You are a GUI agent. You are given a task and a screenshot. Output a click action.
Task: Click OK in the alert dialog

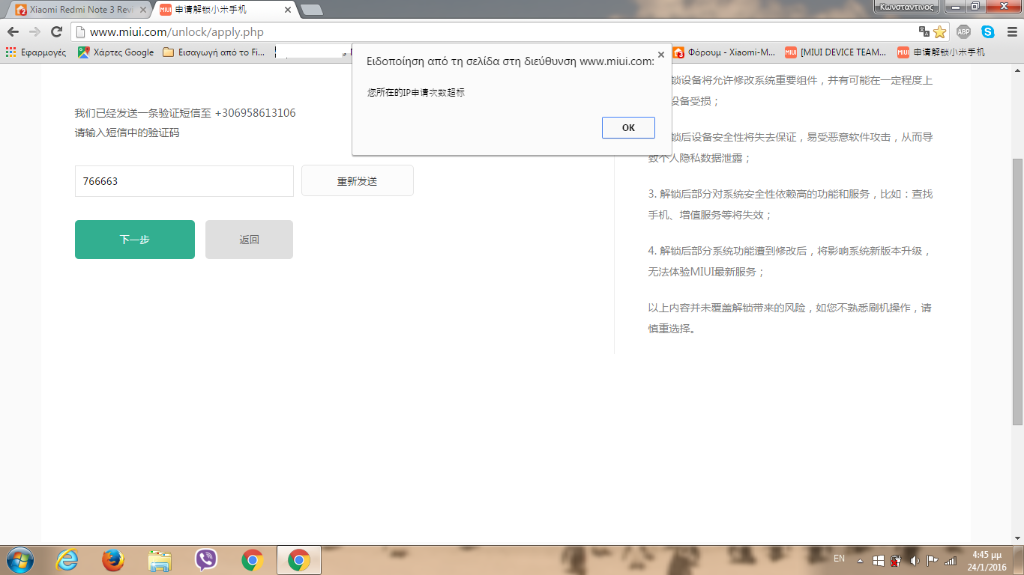pos(628,127)
